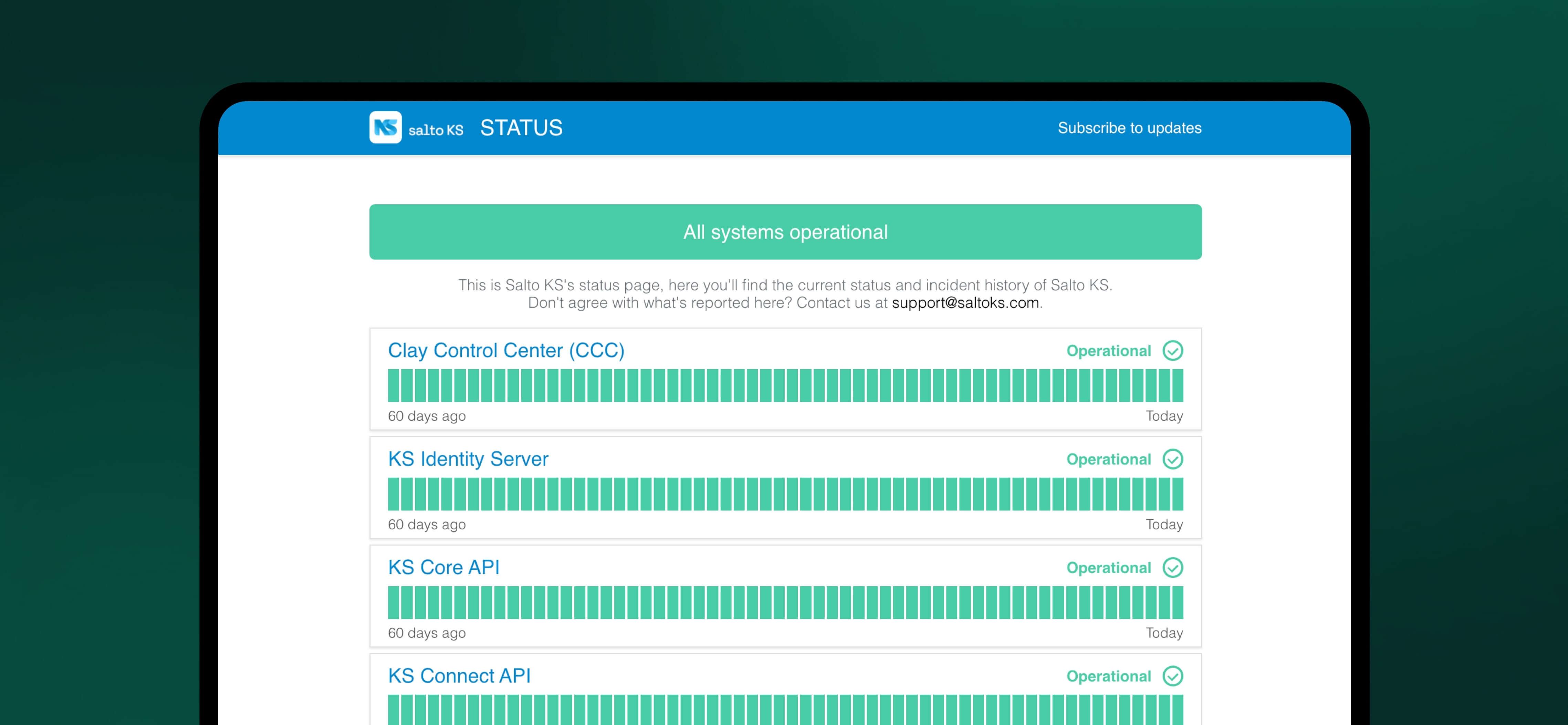Open the KS Identity Server component
This screenshot has height=725, width=1568.
468,458
